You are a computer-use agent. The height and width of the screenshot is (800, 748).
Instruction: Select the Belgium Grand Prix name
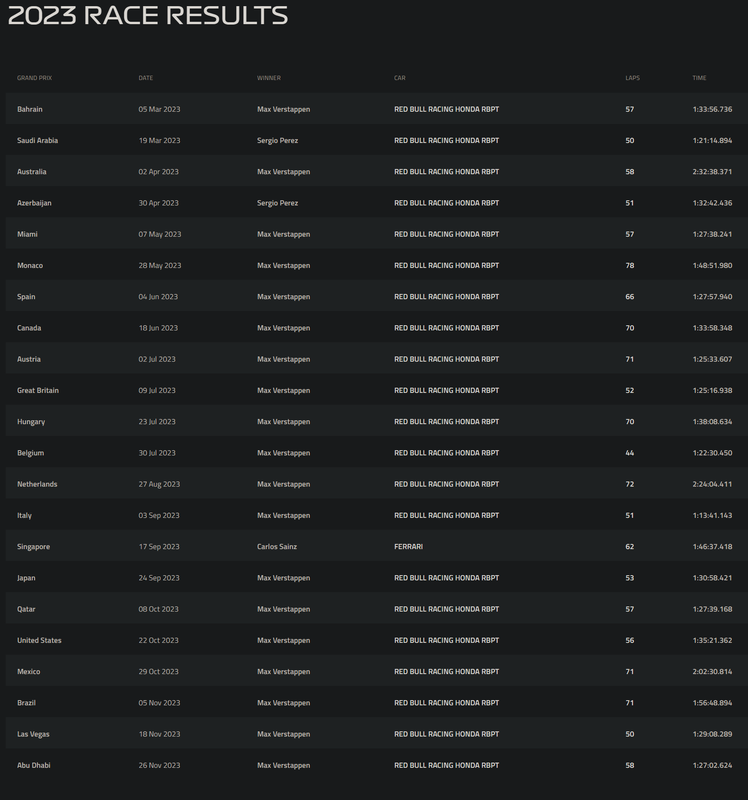tap(30, 453)
